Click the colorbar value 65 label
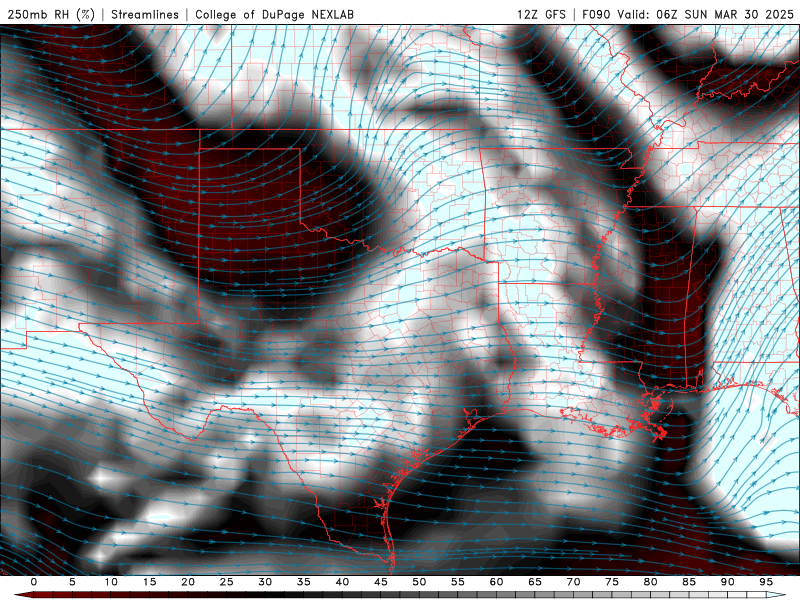 [535, 582]
